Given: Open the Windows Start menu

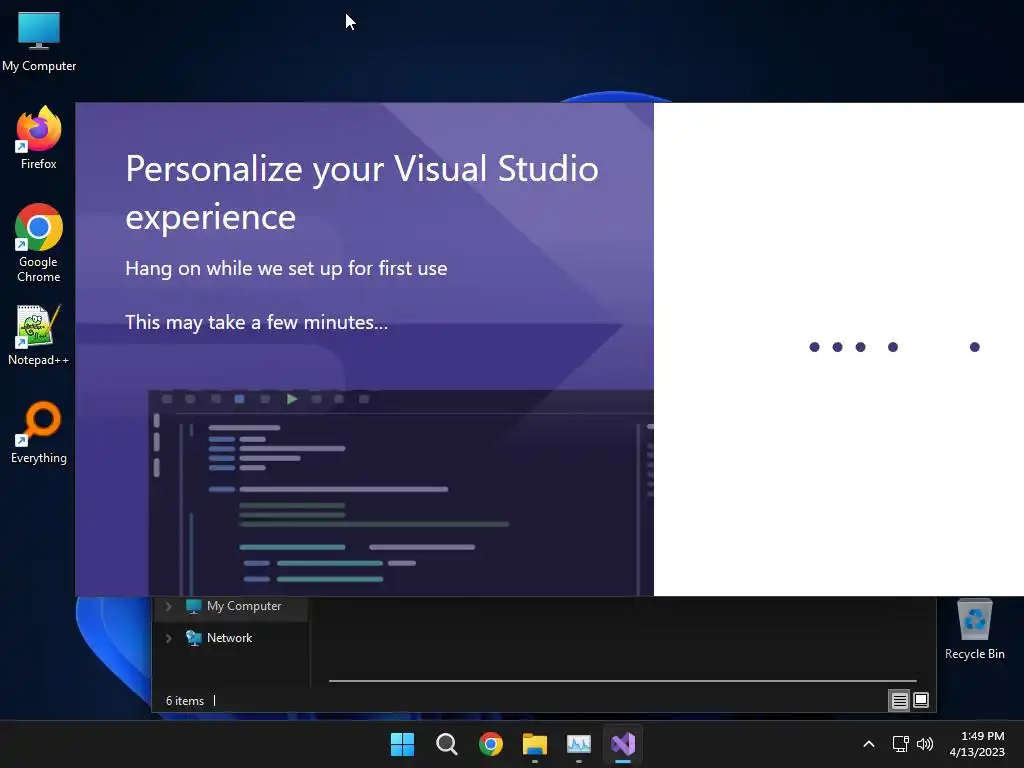Looking at the screenshot, I should [402, 744].
